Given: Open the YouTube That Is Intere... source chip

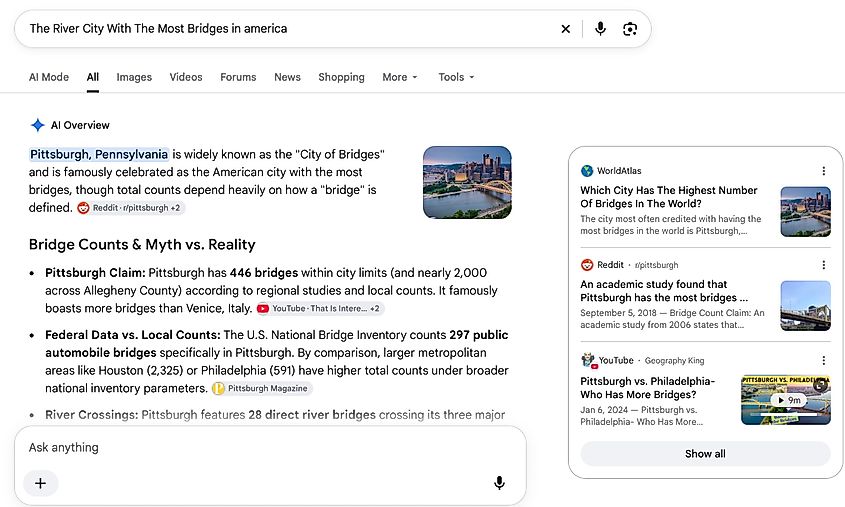Looking at the screenshot, I should point(320,309).
